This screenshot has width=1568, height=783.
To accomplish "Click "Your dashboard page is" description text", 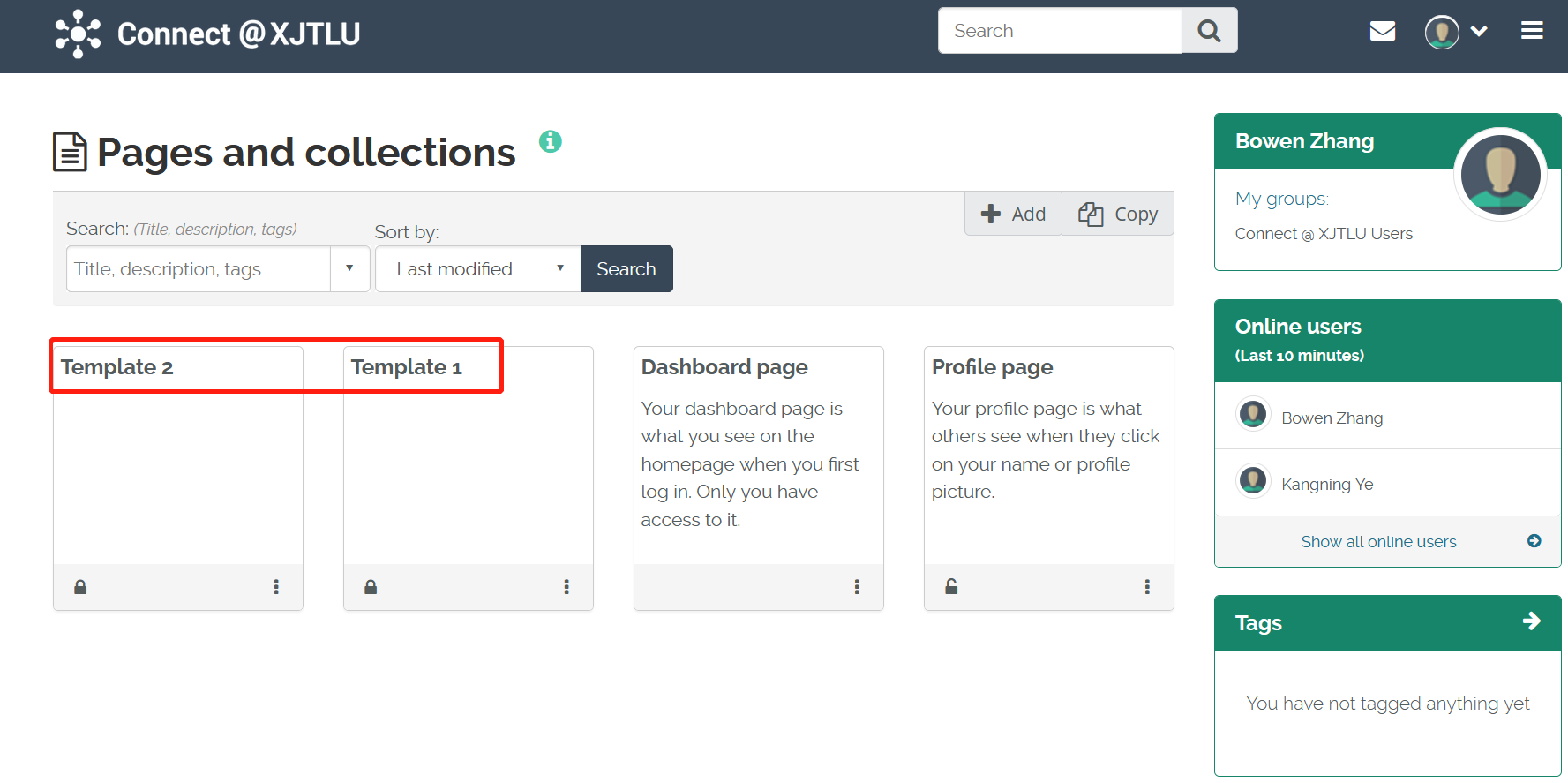I will 741,409.
